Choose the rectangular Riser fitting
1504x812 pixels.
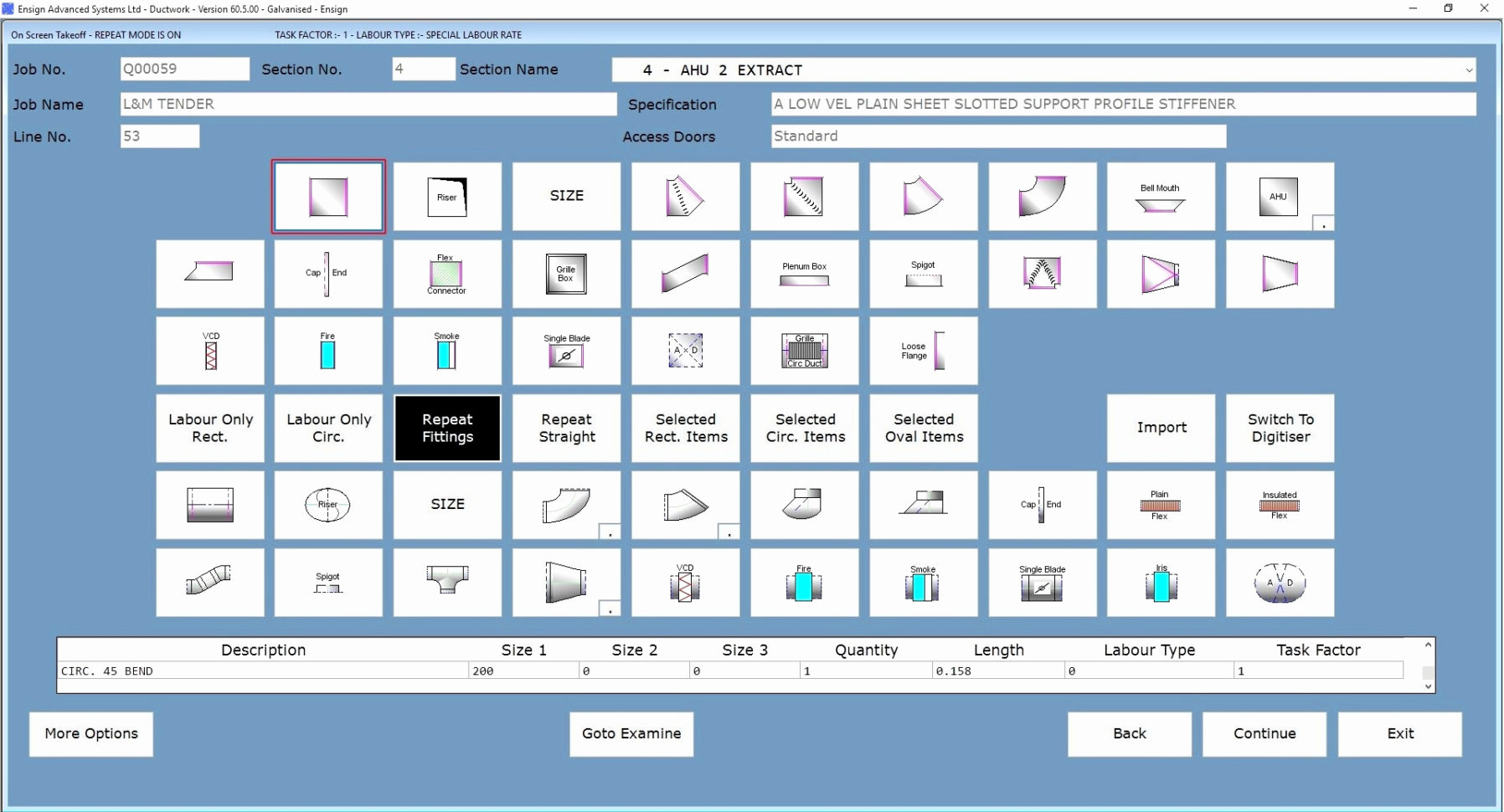447,197
